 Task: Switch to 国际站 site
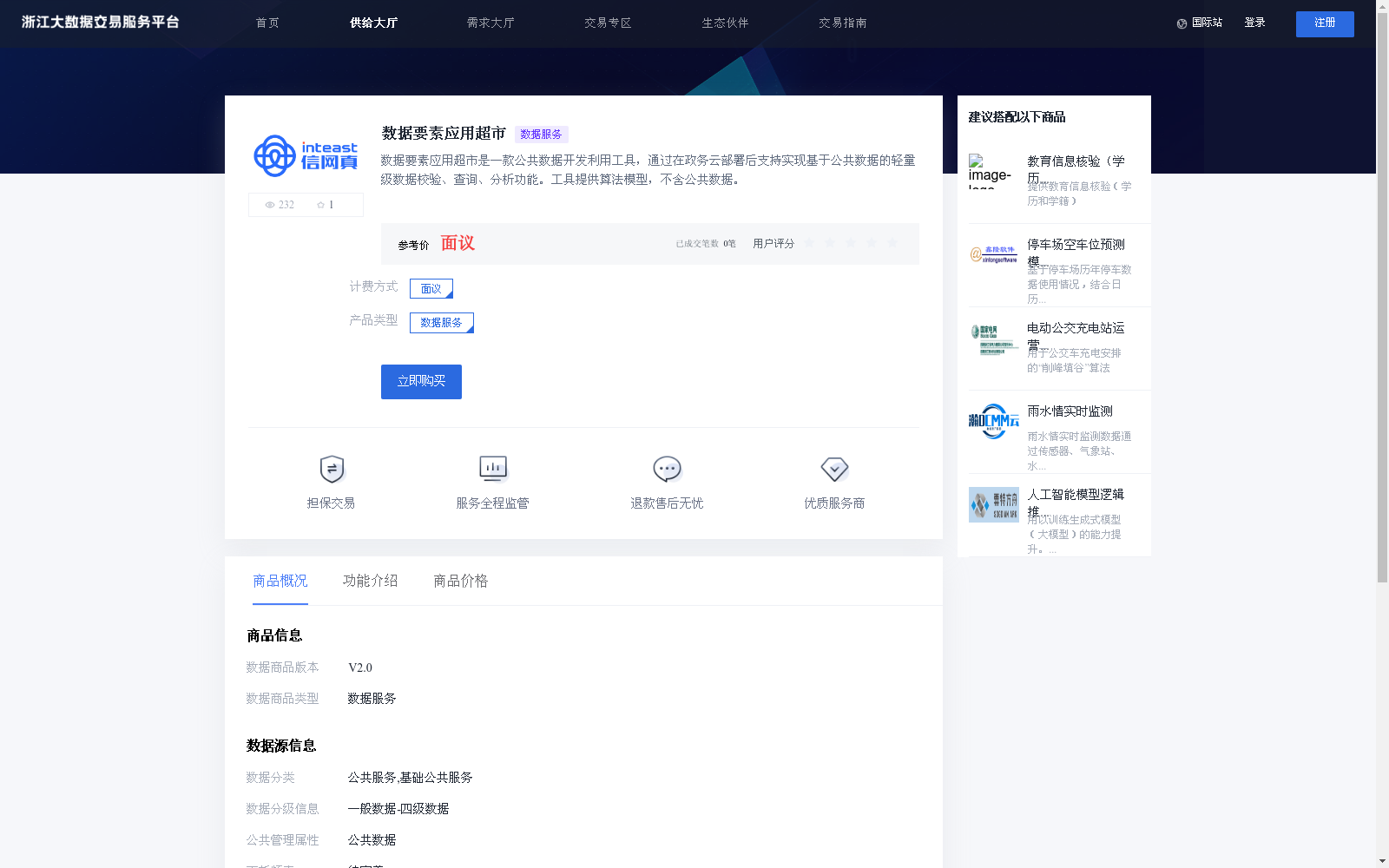1207,23
